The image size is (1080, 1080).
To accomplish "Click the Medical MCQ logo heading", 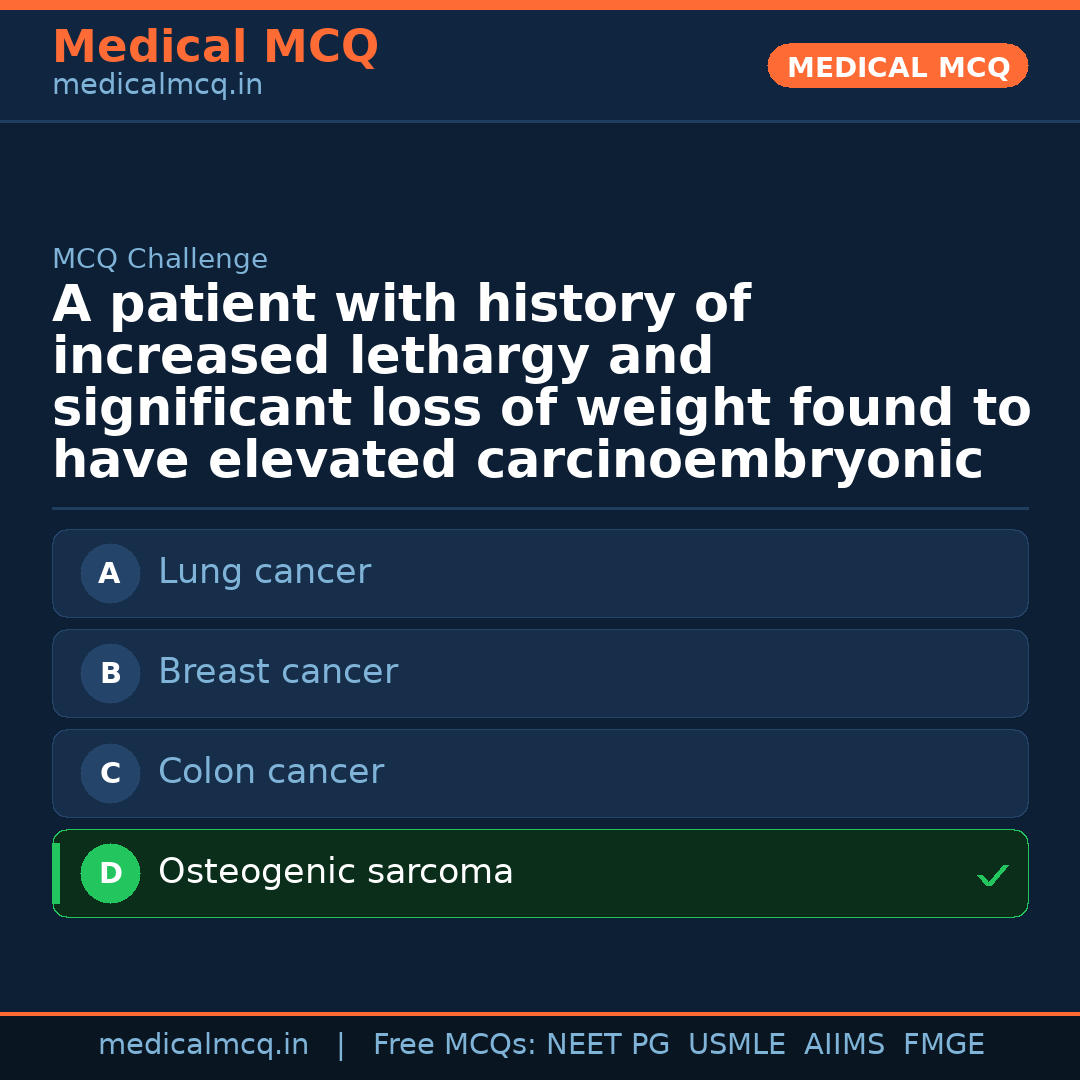I will [215, 46].
